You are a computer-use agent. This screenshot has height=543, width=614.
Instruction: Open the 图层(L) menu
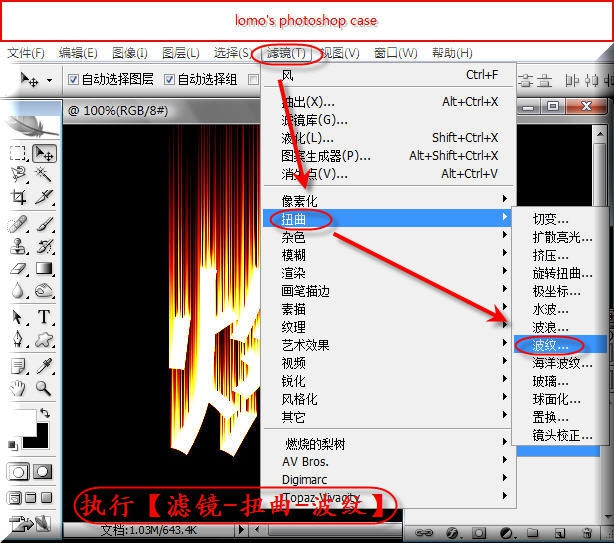point(181,53)
